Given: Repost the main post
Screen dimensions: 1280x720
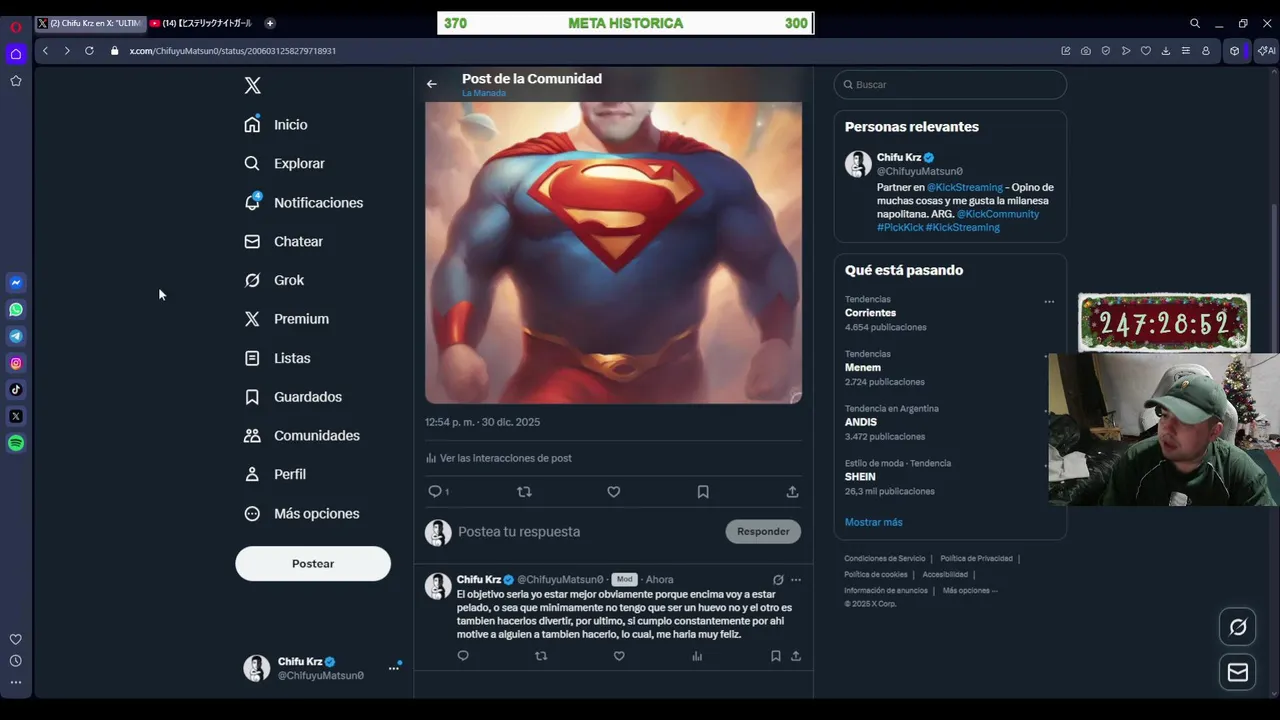Looking at the screenshot, I should (x=524, y=492).
